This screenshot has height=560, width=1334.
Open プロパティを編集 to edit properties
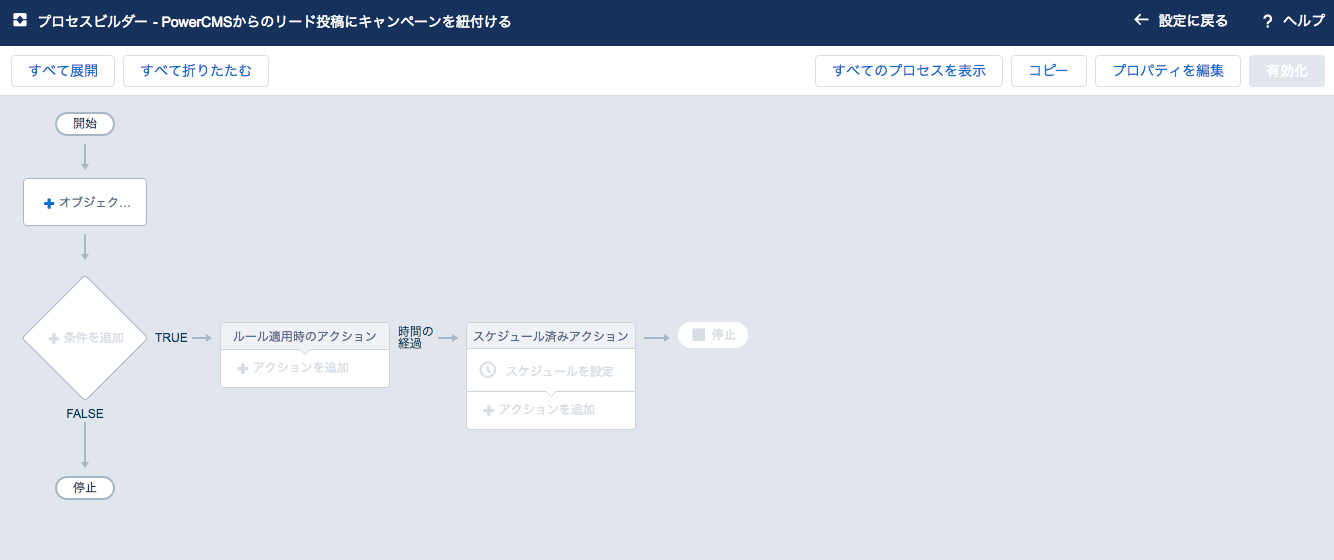tap(1167, 71)
